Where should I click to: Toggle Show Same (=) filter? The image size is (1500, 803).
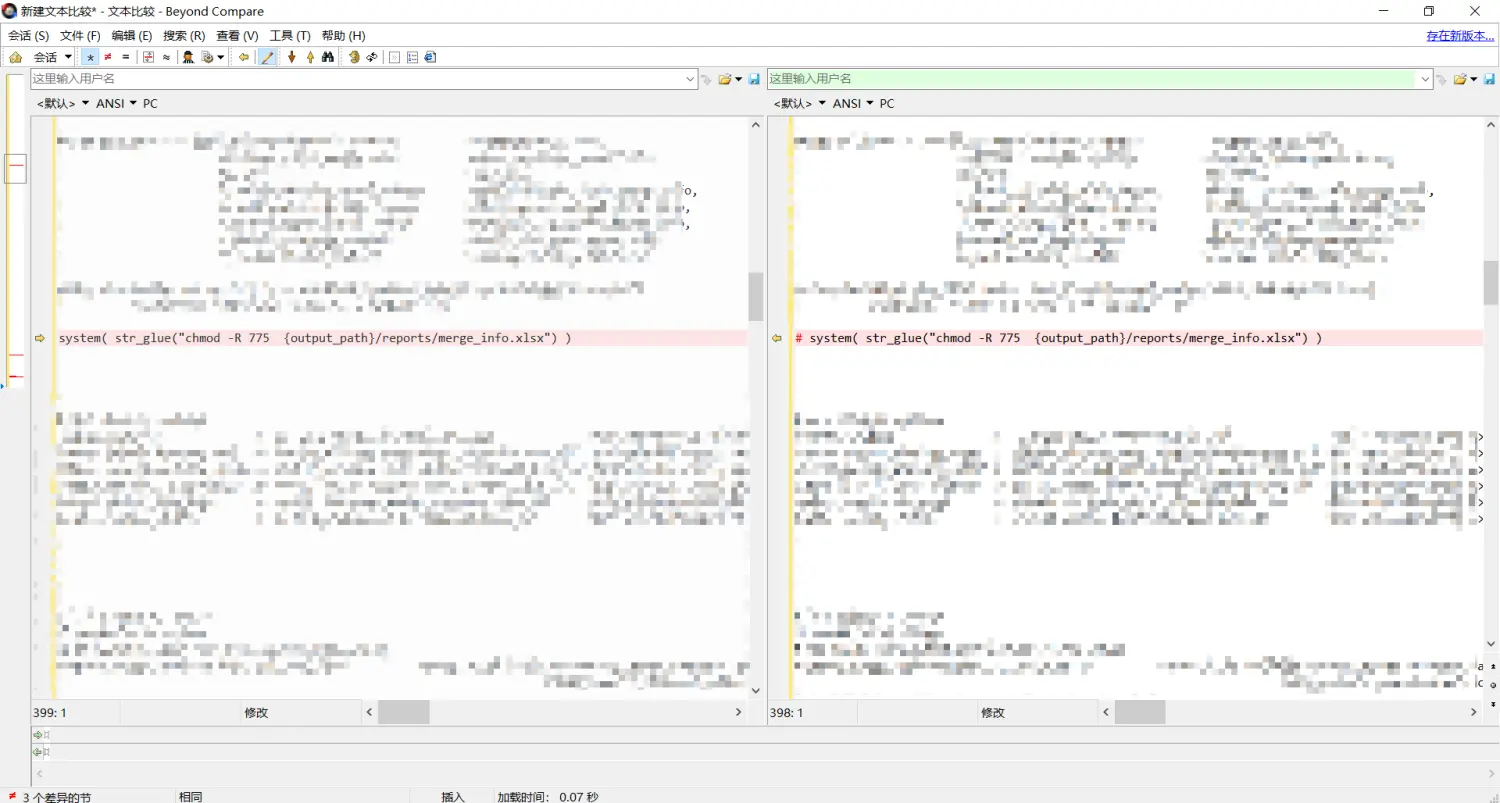(125, 57)
